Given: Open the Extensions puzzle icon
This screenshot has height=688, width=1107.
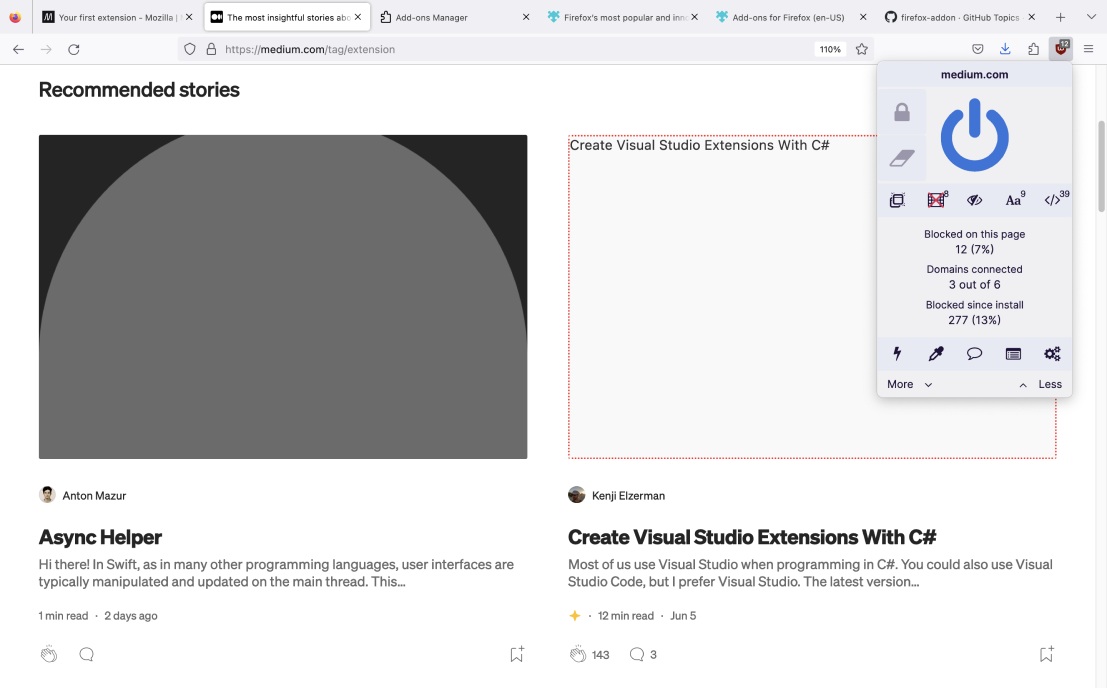Looking at the screenshot, I should pos(1033,49).
